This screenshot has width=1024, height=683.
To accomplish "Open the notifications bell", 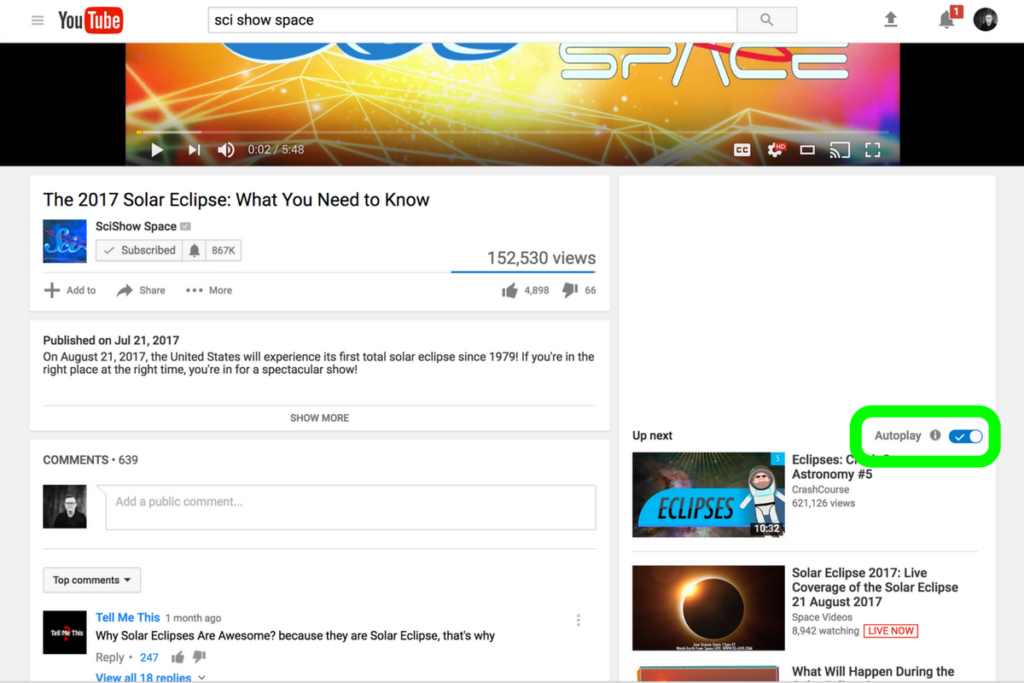I will tap(946, 20).
